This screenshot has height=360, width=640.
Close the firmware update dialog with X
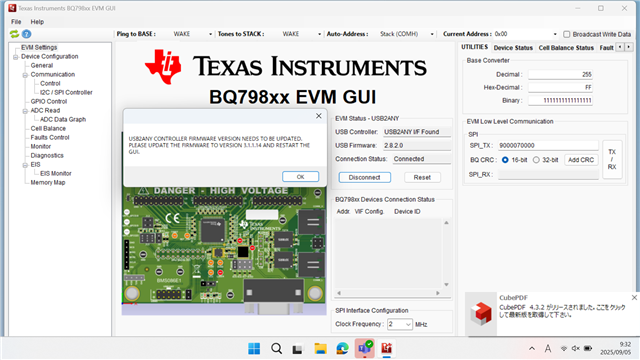point(319,116)
